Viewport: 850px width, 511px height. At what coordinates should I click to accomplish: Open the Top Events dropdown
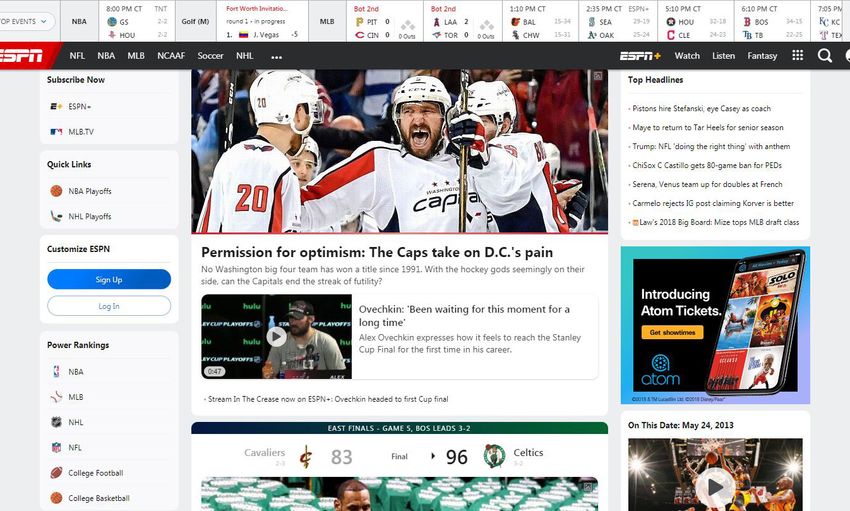(x=27, y=22)
